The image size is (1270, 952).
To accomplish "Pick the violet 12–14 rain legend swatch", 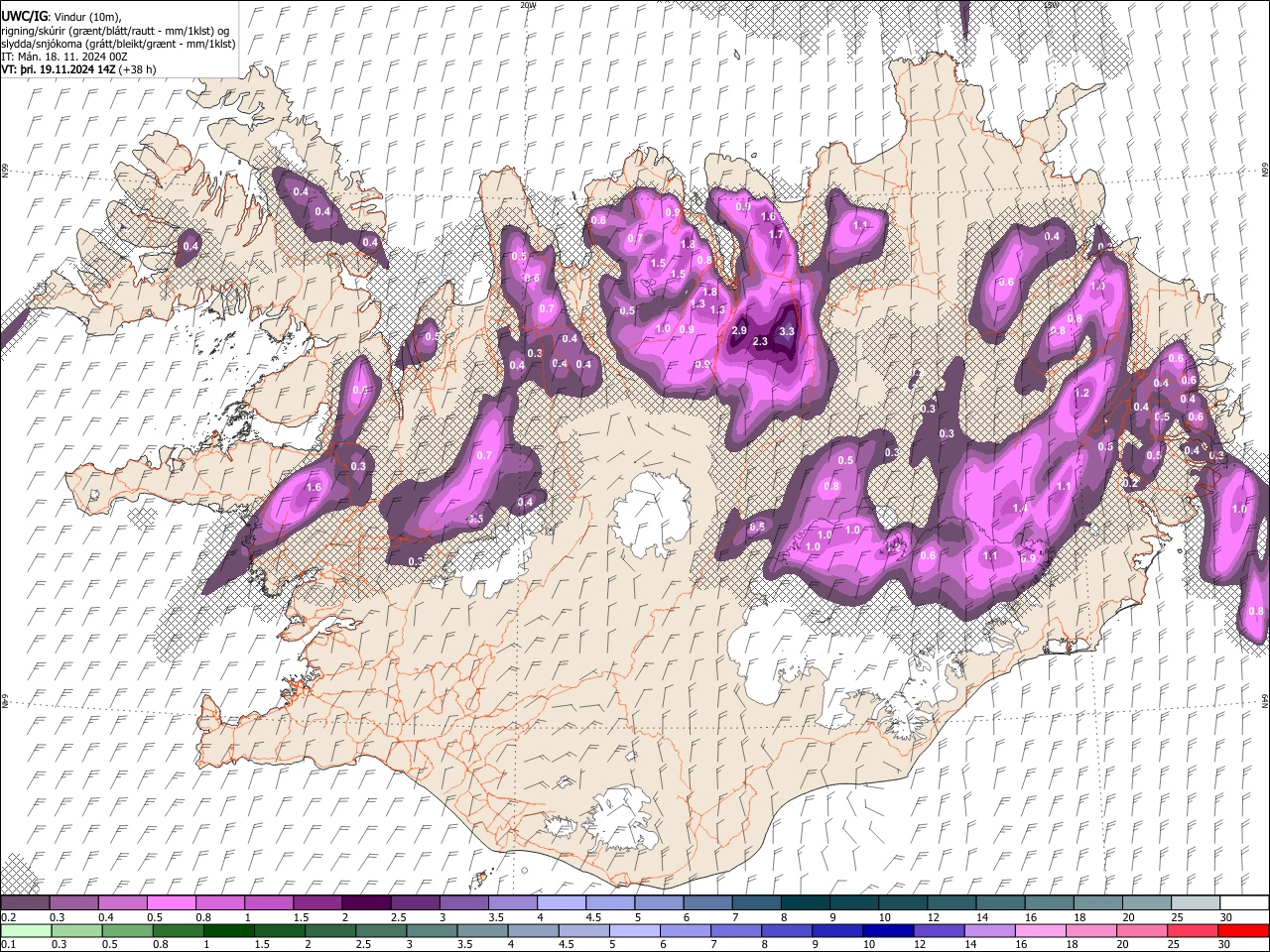I will (939, 930).
